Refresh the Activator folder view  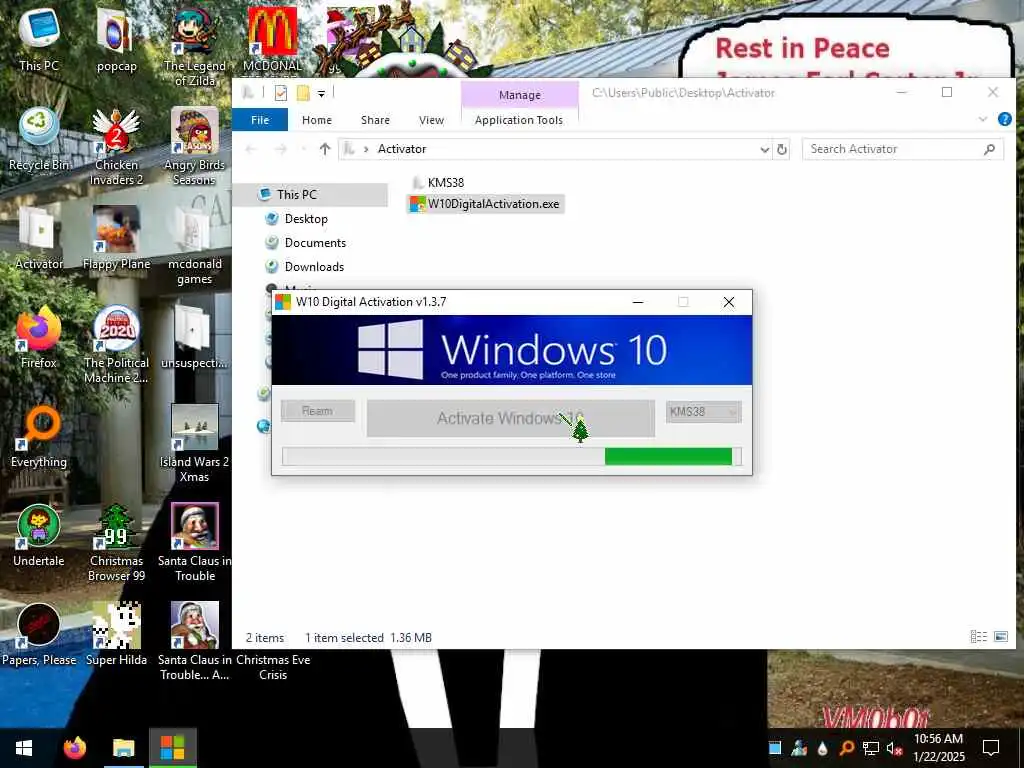click(x=782, y=150)
